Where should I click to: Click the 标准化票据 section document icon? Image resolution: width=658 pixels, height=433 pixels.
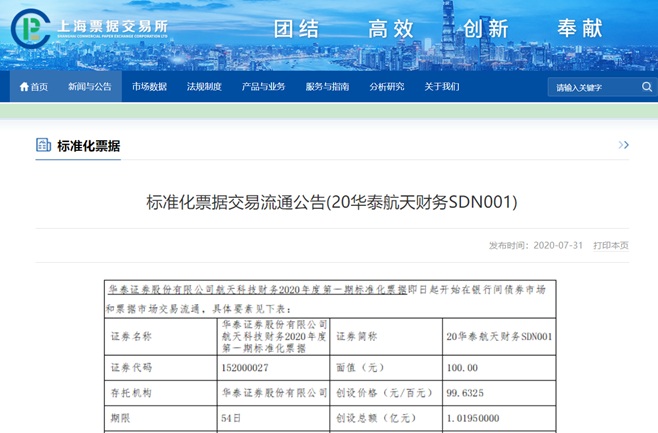click(43, 145)
